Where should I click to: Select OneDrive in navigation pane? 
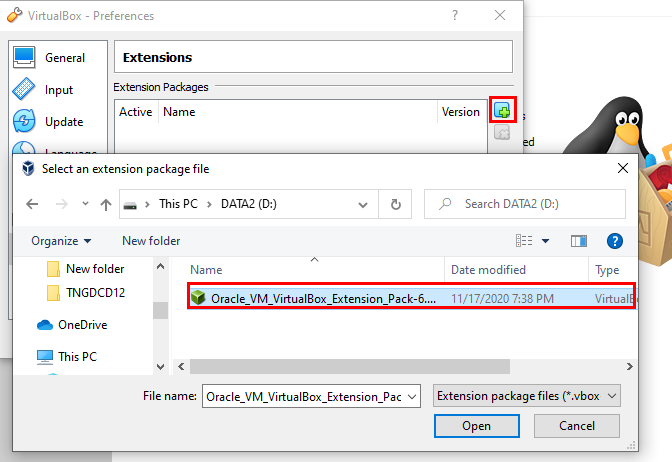(x=82, y=325)
